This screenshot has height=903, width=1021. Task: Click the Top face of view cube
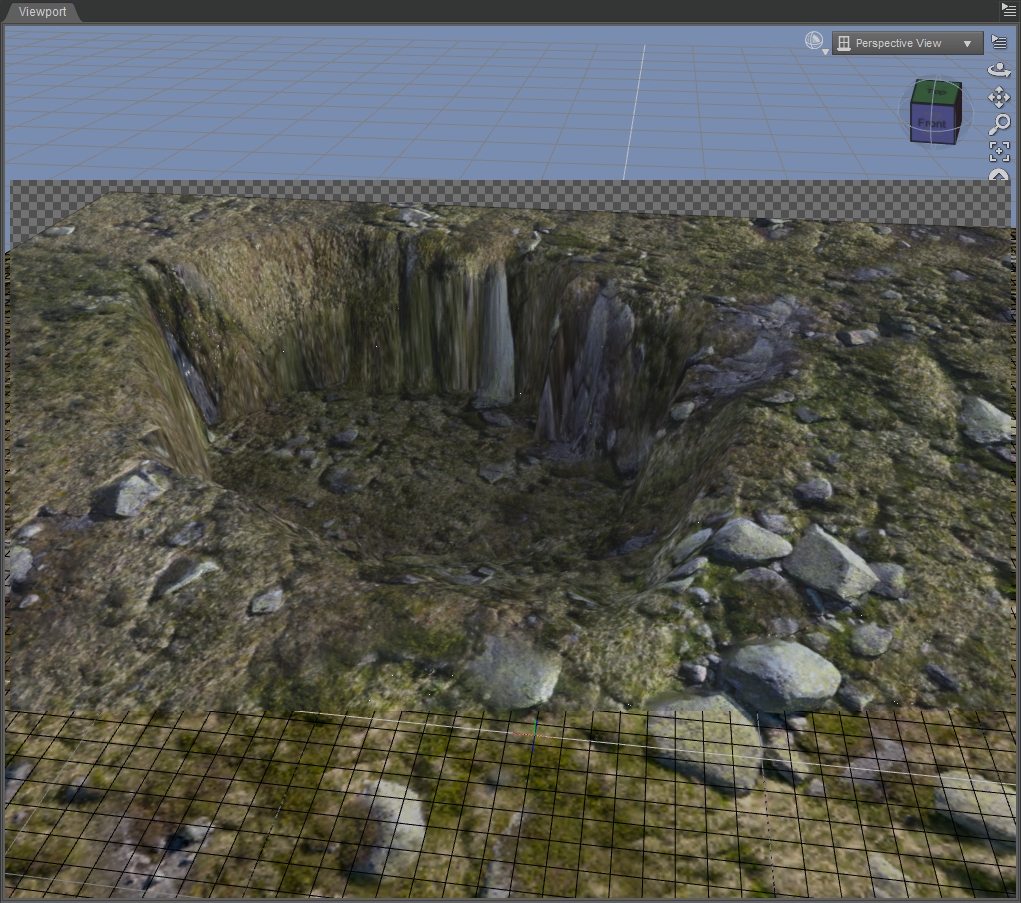(x=936, y=92)
